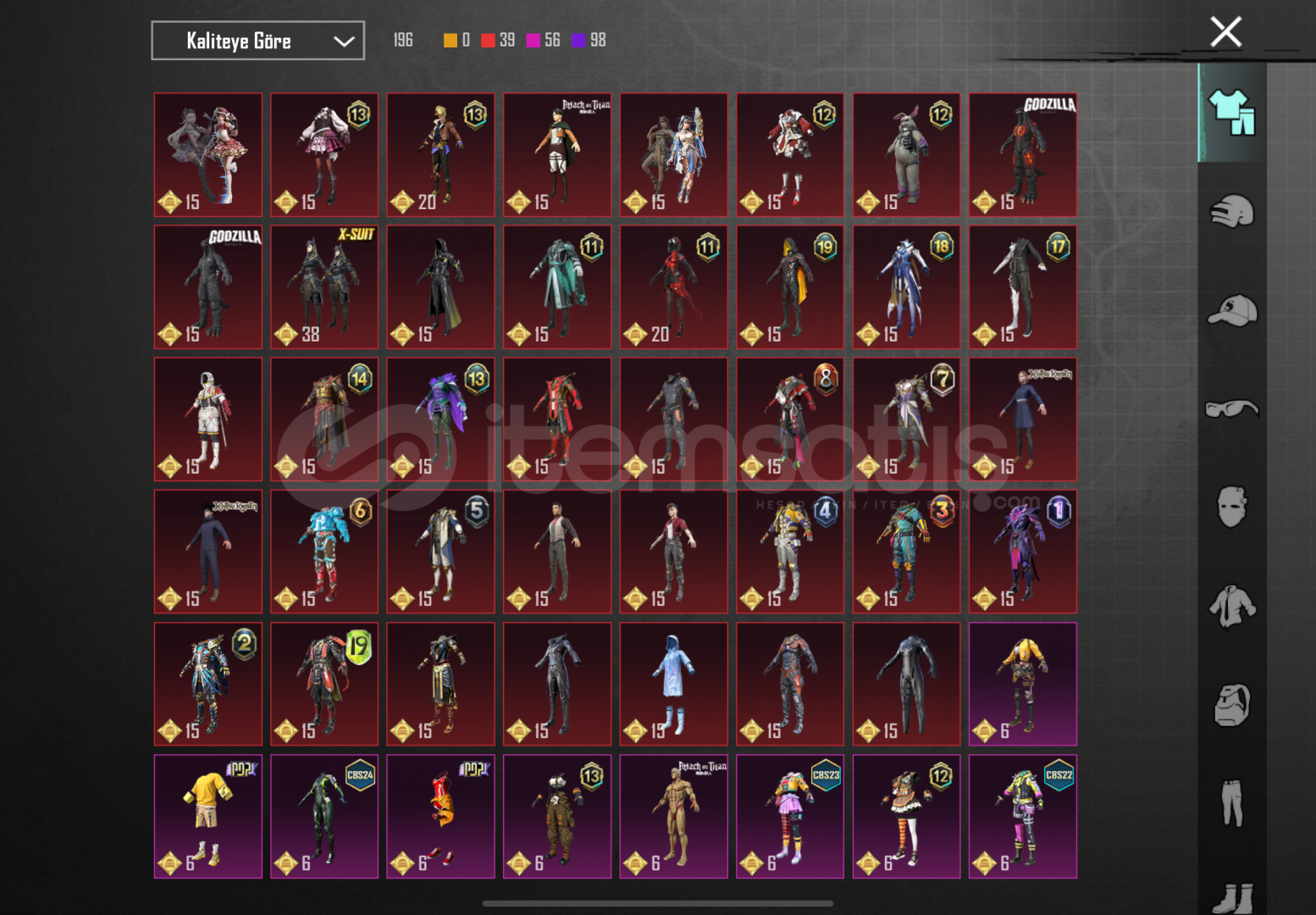This screenshot has height=915, width=1316.
Task: Open the cap hat category
Action: pos(1232,310)
